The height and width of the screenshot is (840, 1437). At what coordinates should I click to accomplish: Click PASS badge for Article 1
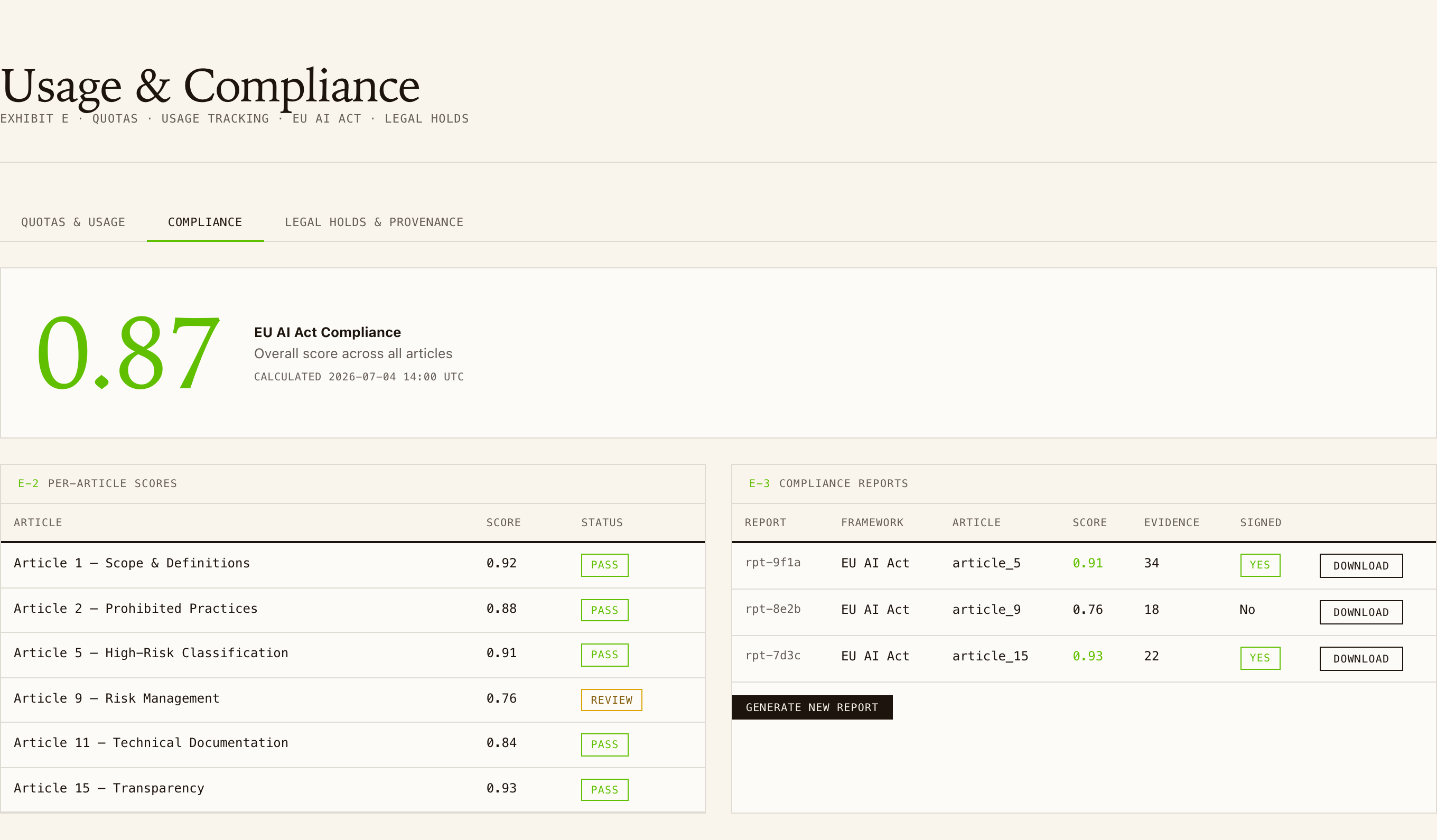click(604, 565)
